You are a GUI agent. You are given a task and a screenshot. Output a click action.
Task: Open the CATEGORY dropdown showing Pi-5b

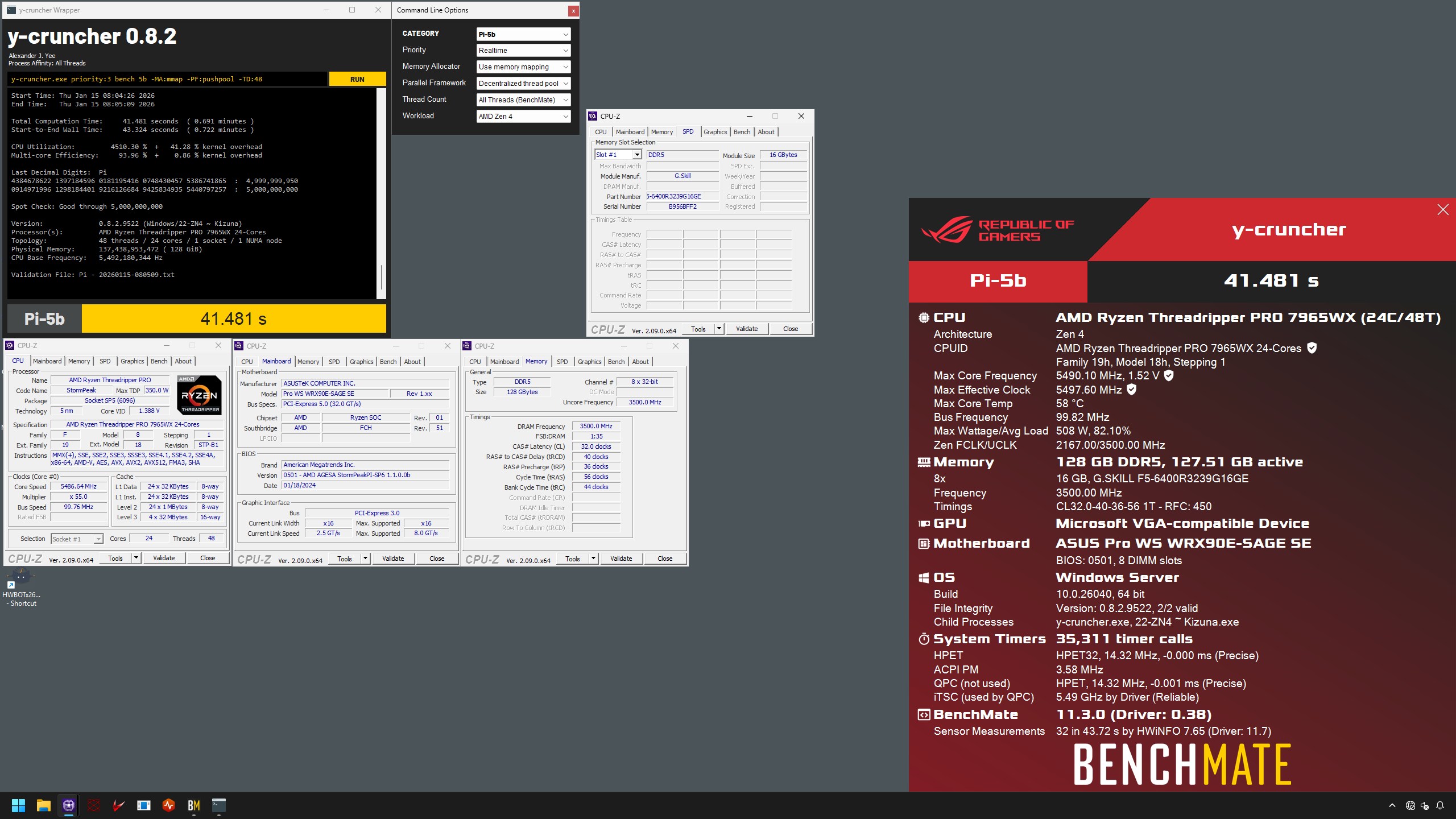coord(523,34)
